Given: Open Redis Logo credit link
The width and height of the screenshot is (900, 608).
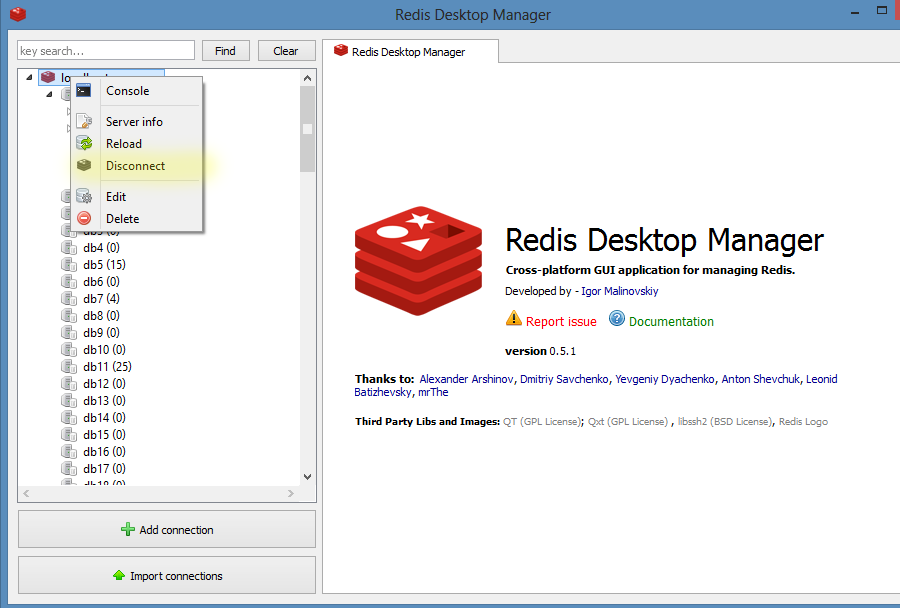Looking at the screenshot, I should 803,421.
